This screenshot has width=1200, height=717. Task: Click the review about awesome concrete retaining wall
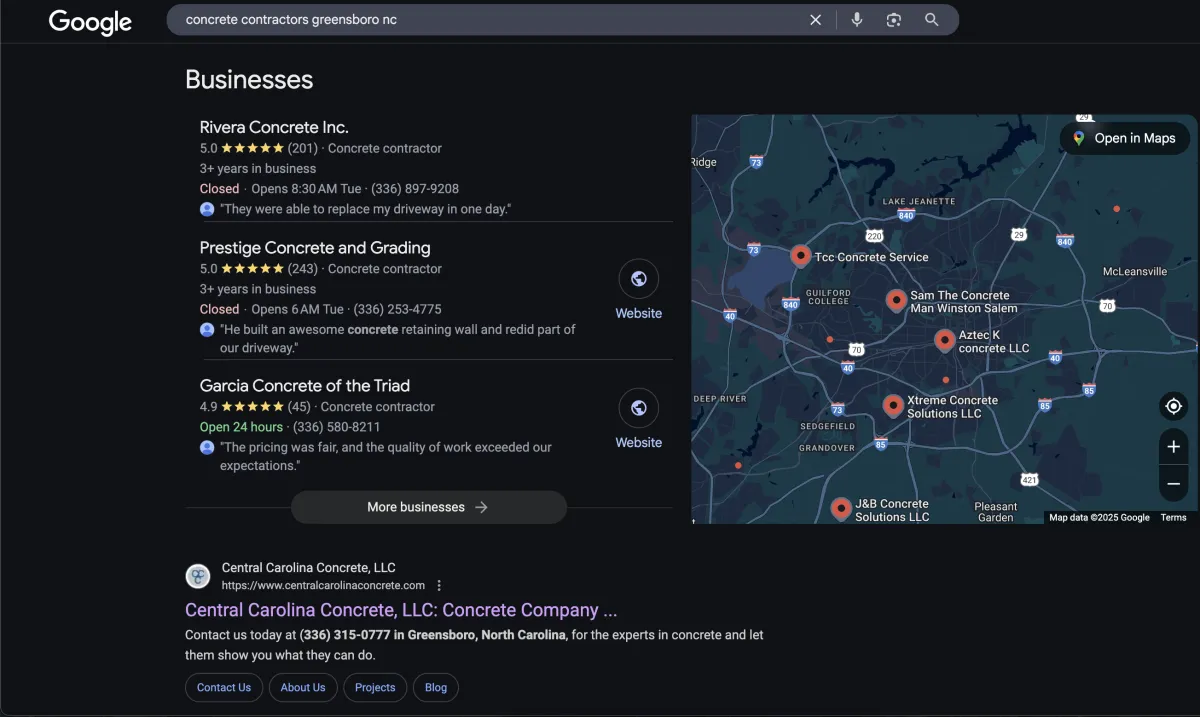tap(397, 339)
